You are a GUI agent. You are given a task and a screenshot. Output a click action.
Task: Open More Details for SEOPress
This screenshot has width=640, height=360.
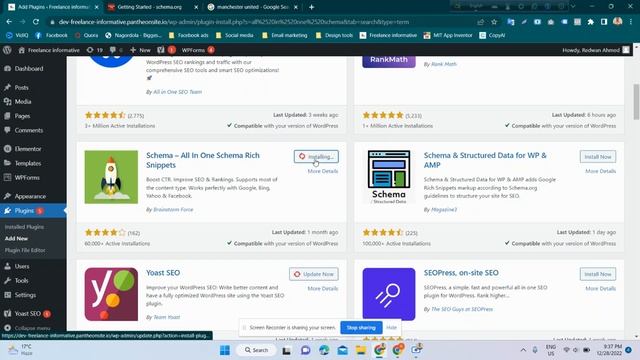click(600, 289)
